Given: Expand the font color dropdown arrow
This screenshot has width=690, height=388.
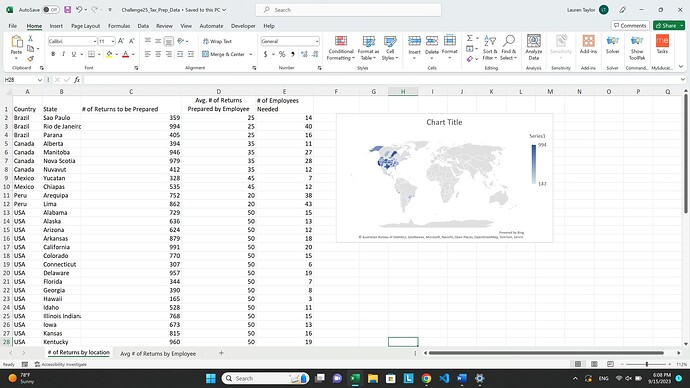Looking at the screenshot, I should 133,54.
